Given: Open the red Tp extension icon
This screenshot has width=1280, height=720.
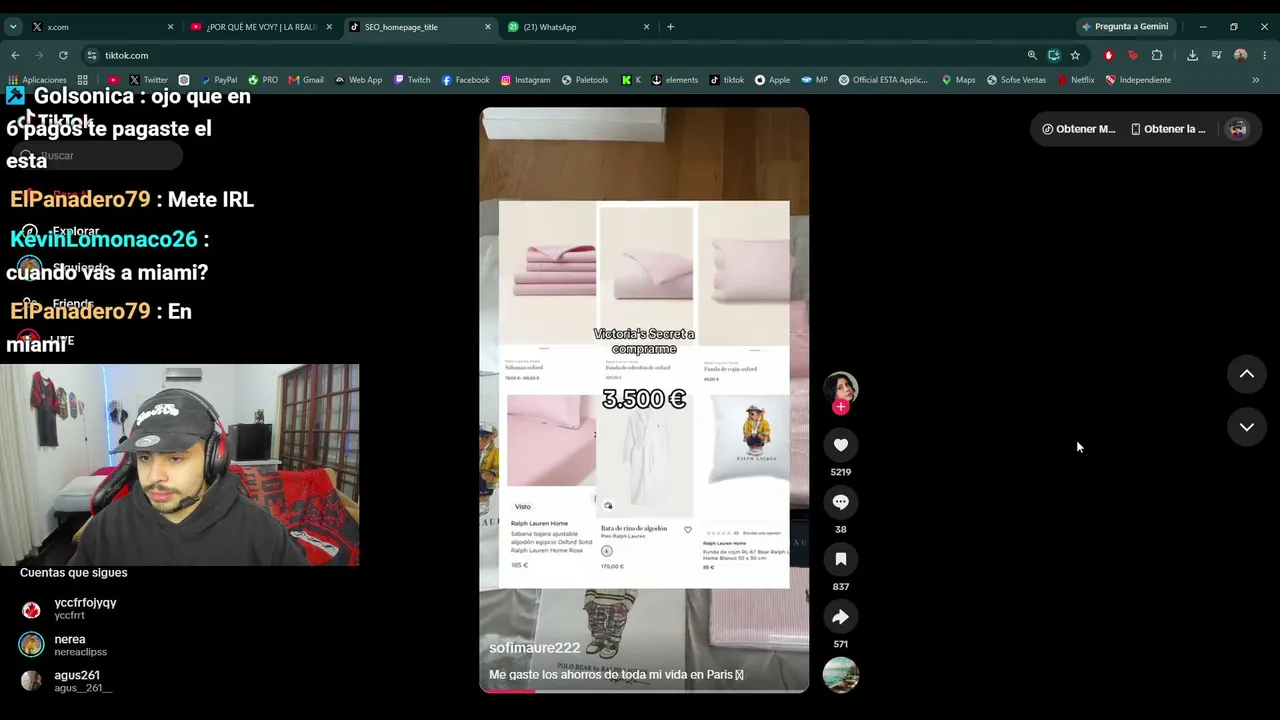Looking at the screenshot, I should coord(1132,55).
